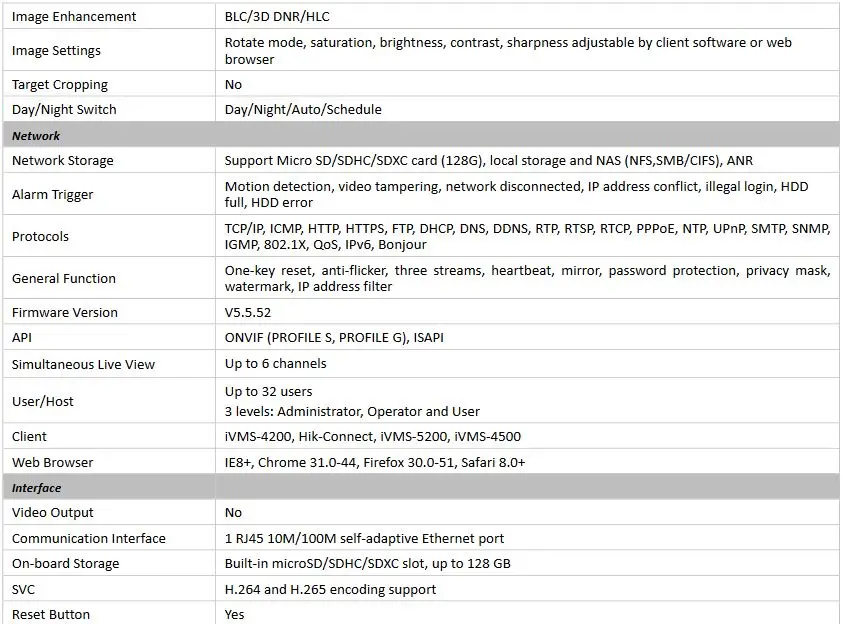843x624 pixels.
Task: Click the "Protocols" label
Action: [40, 236]
